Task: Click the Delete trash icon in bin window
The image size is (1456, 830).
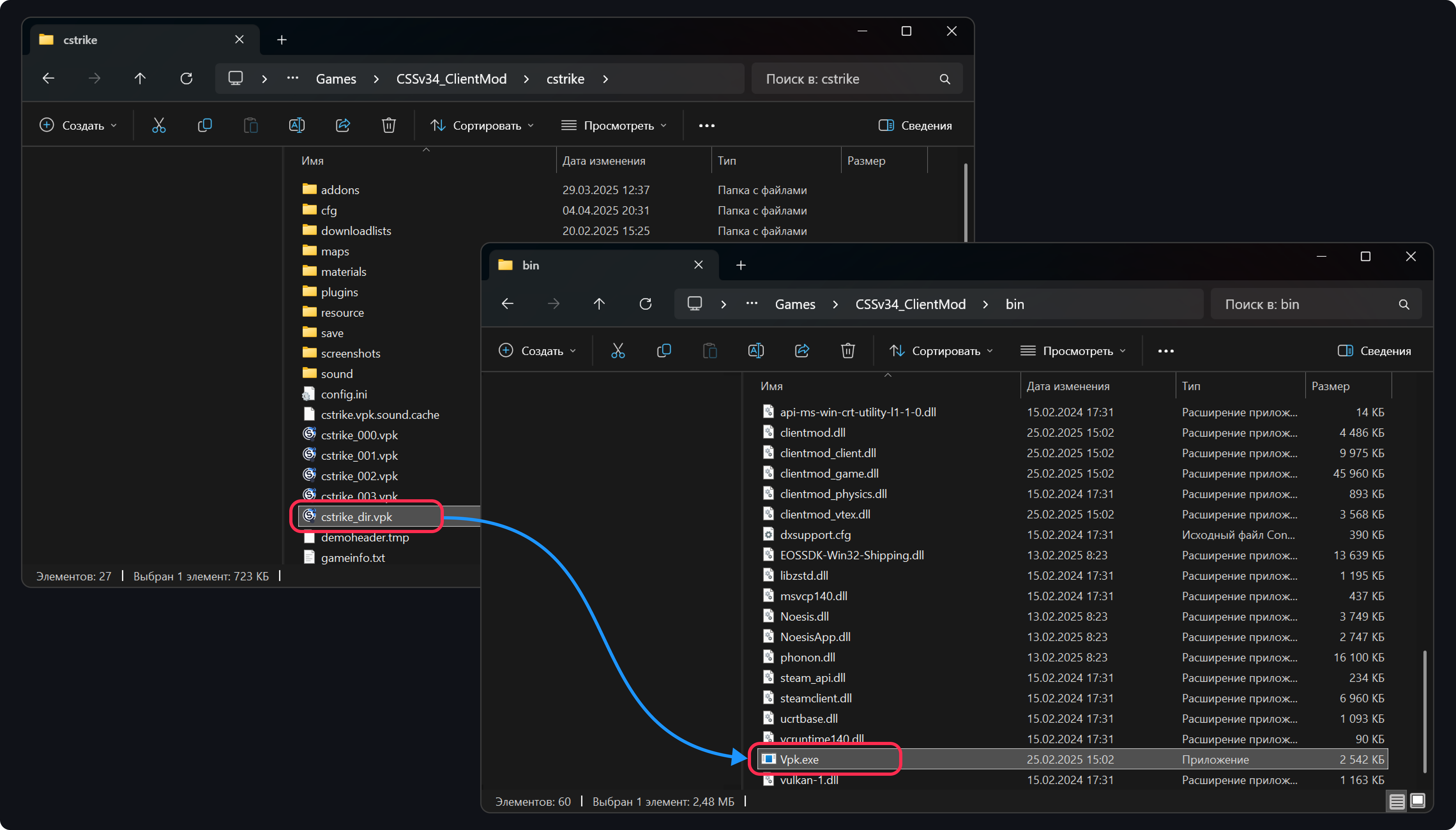Action: coord(848,351)
